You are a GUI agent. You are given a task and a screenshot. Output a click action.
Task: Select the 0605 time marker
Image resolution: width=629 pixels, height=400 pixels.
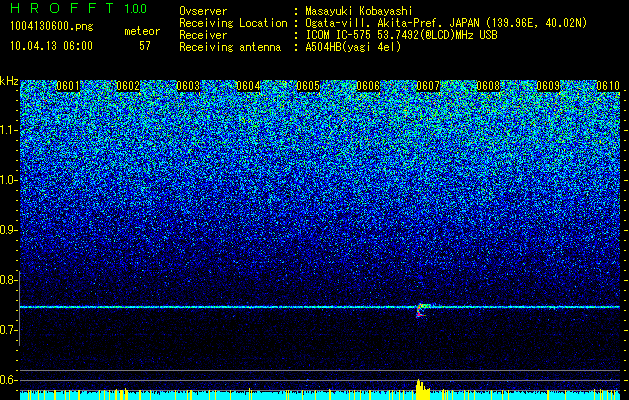308,86
